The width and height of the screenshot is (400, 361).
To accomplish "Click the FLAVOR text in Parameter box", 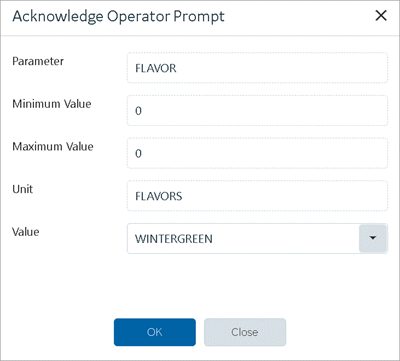I will point(156,68).
